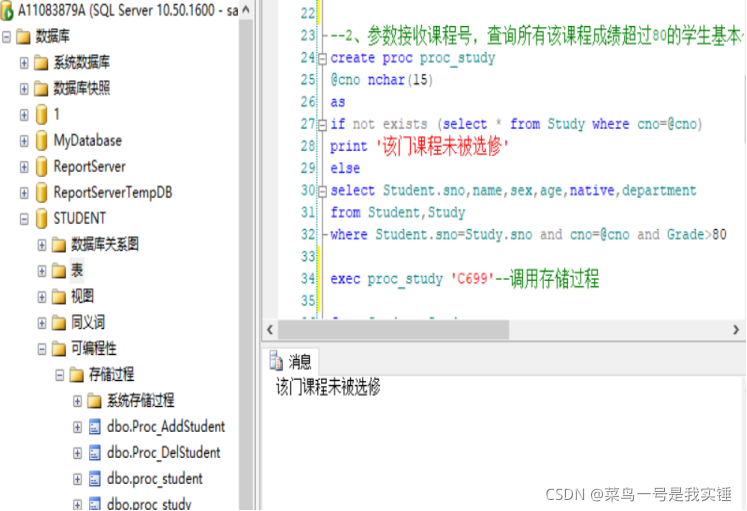
Task: Collapse the STUDENT database node
Action: point(24,219)
